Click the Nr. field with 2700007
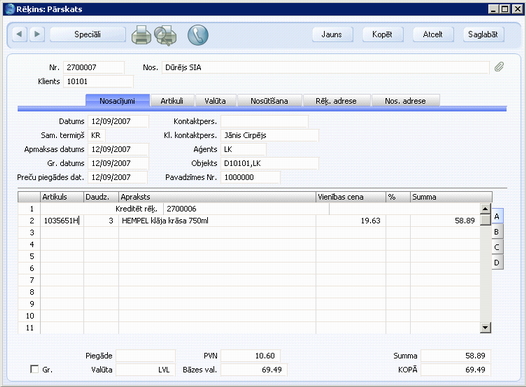The image size is (526, 387). [x=94, y=67]
